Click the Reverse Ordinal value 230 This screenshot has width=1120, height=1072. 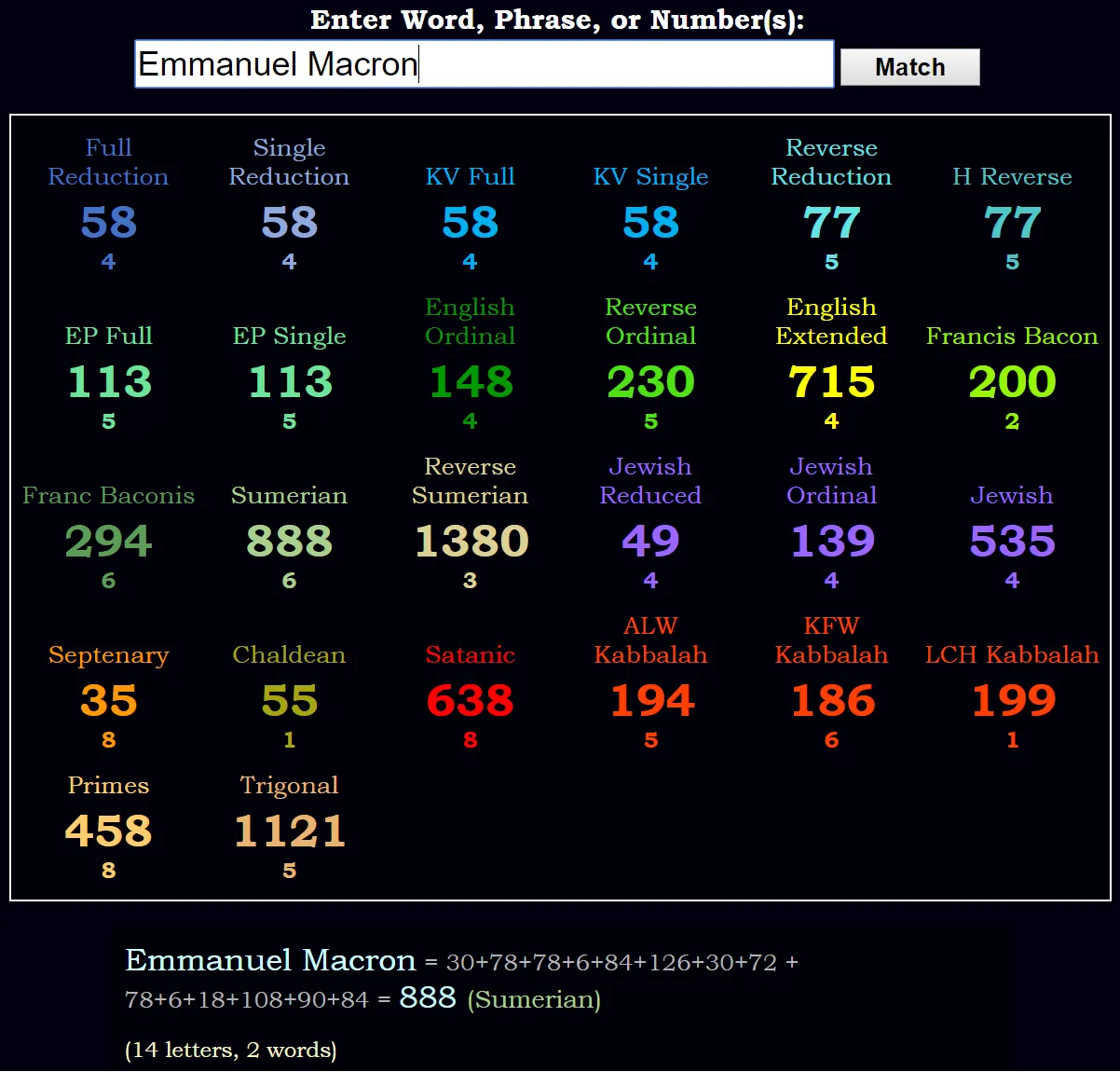coord(650,382)
